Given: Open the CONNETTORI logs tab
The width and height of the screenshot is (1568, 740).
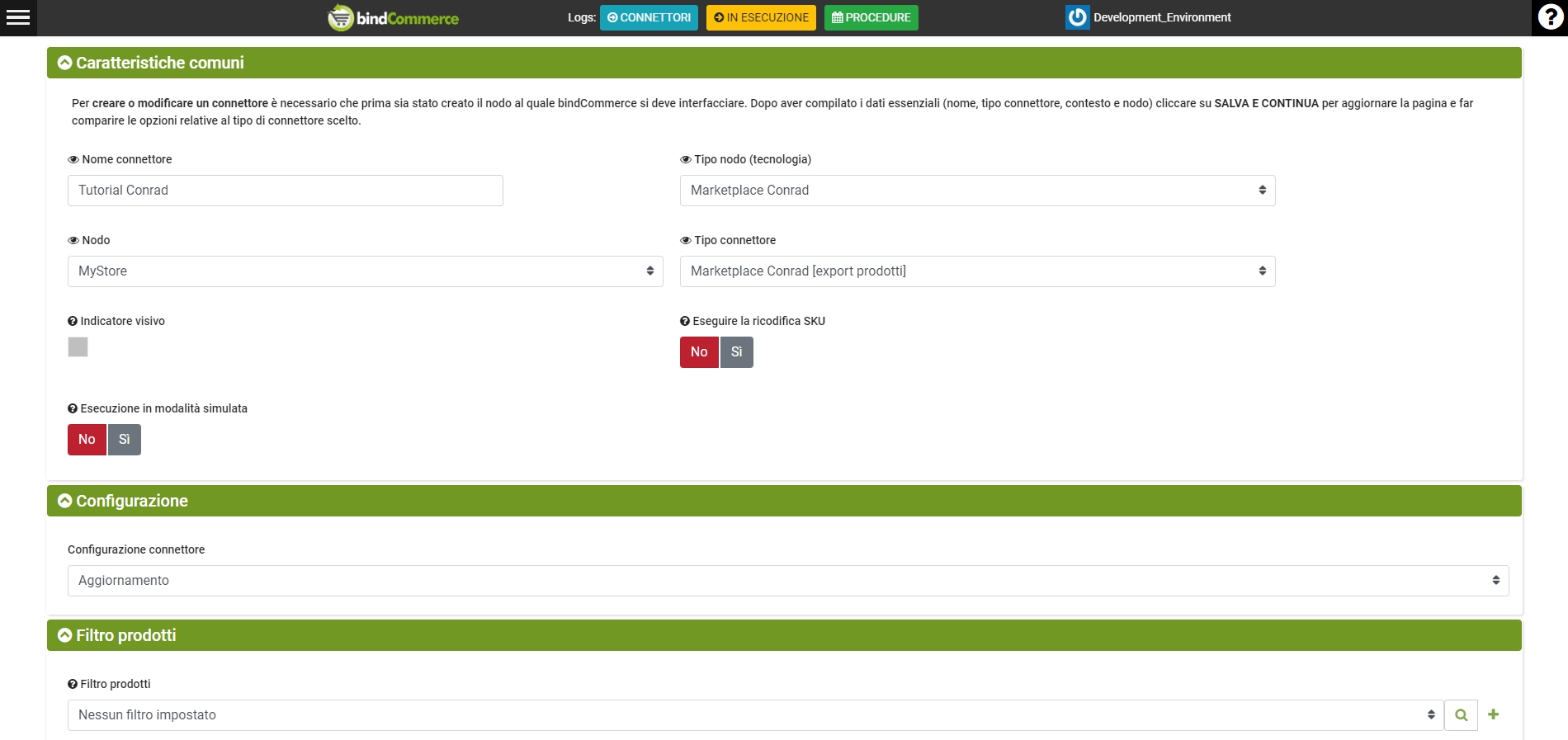Looking at the screenshot, I should coord(649,17).
